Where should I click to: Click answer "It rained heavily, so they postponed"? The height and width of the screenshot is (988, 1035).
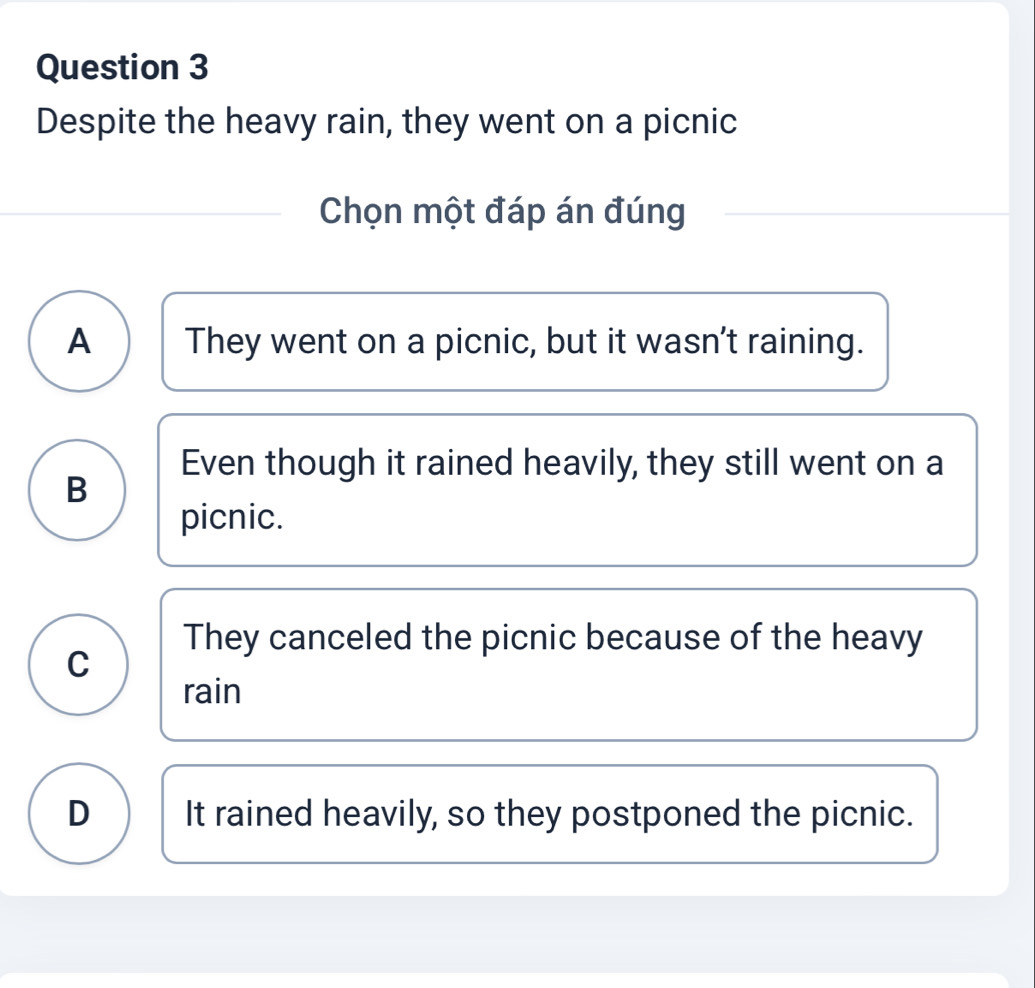pos(549,813)
